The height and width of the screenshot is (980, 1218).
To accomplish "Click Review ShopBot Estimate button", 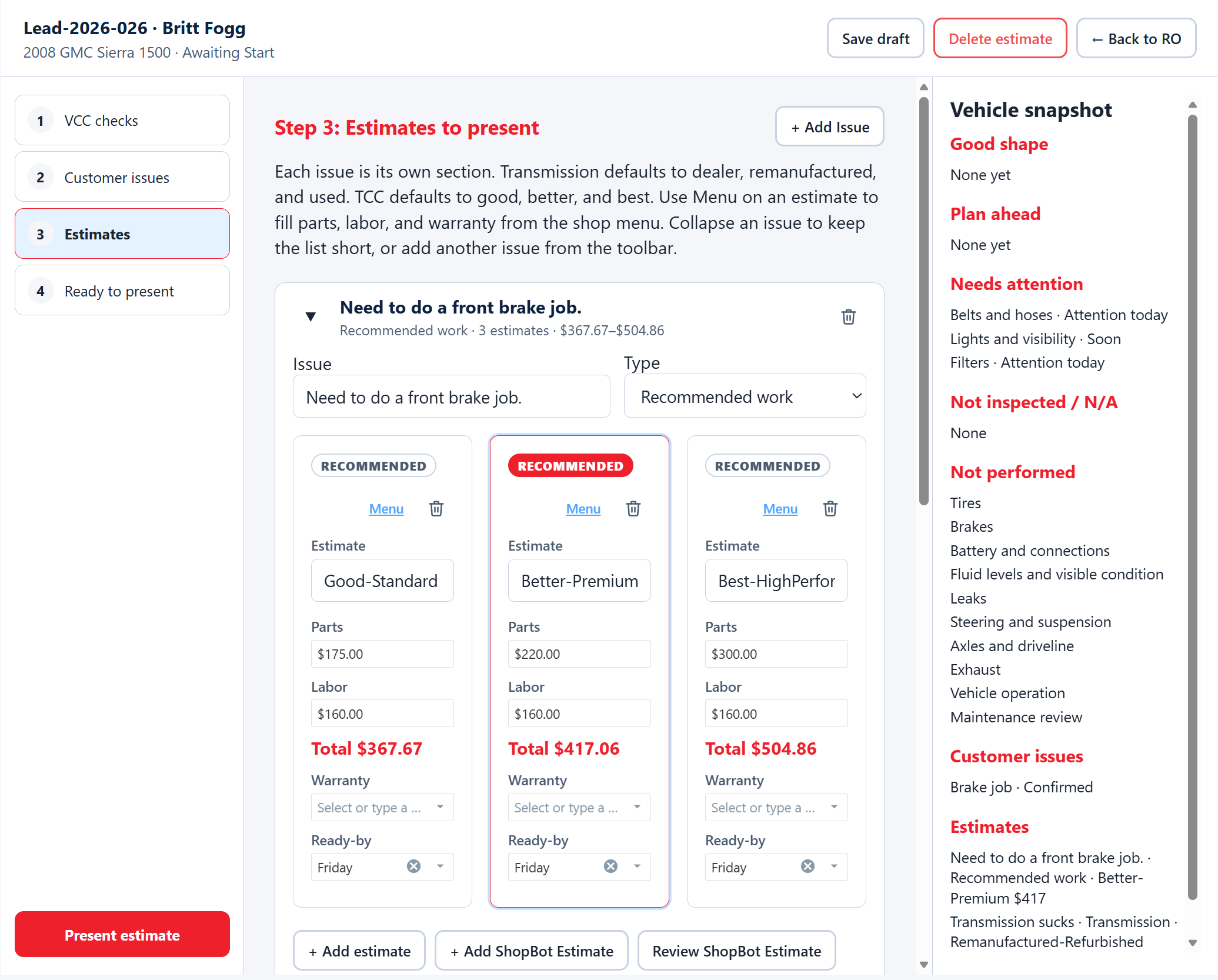I will pyautogui.click(x=737, y=951).
